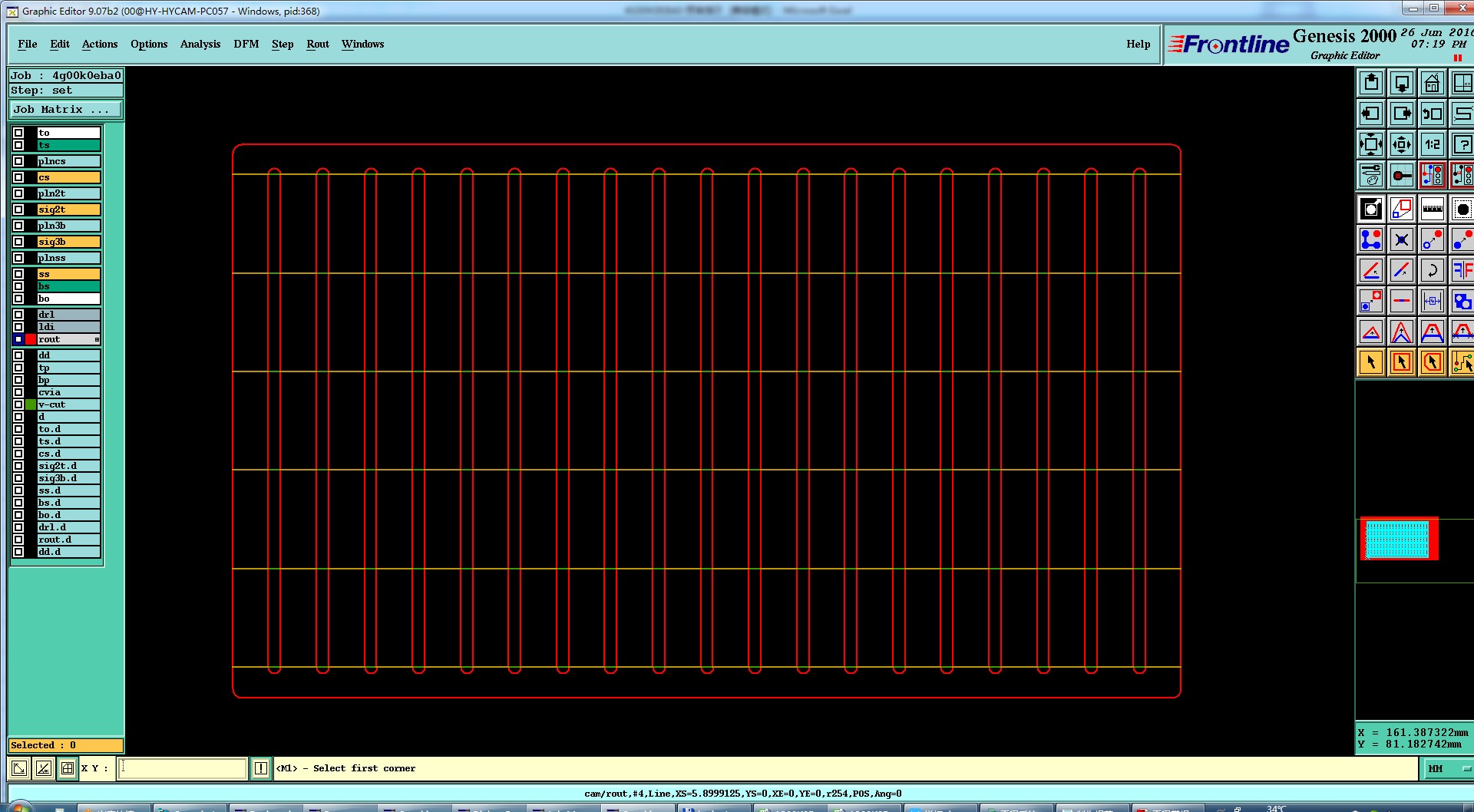Toggle the checkbox for the 'rout' layer
Viewport: 1474px width, 812px height.
coord(18,339)
